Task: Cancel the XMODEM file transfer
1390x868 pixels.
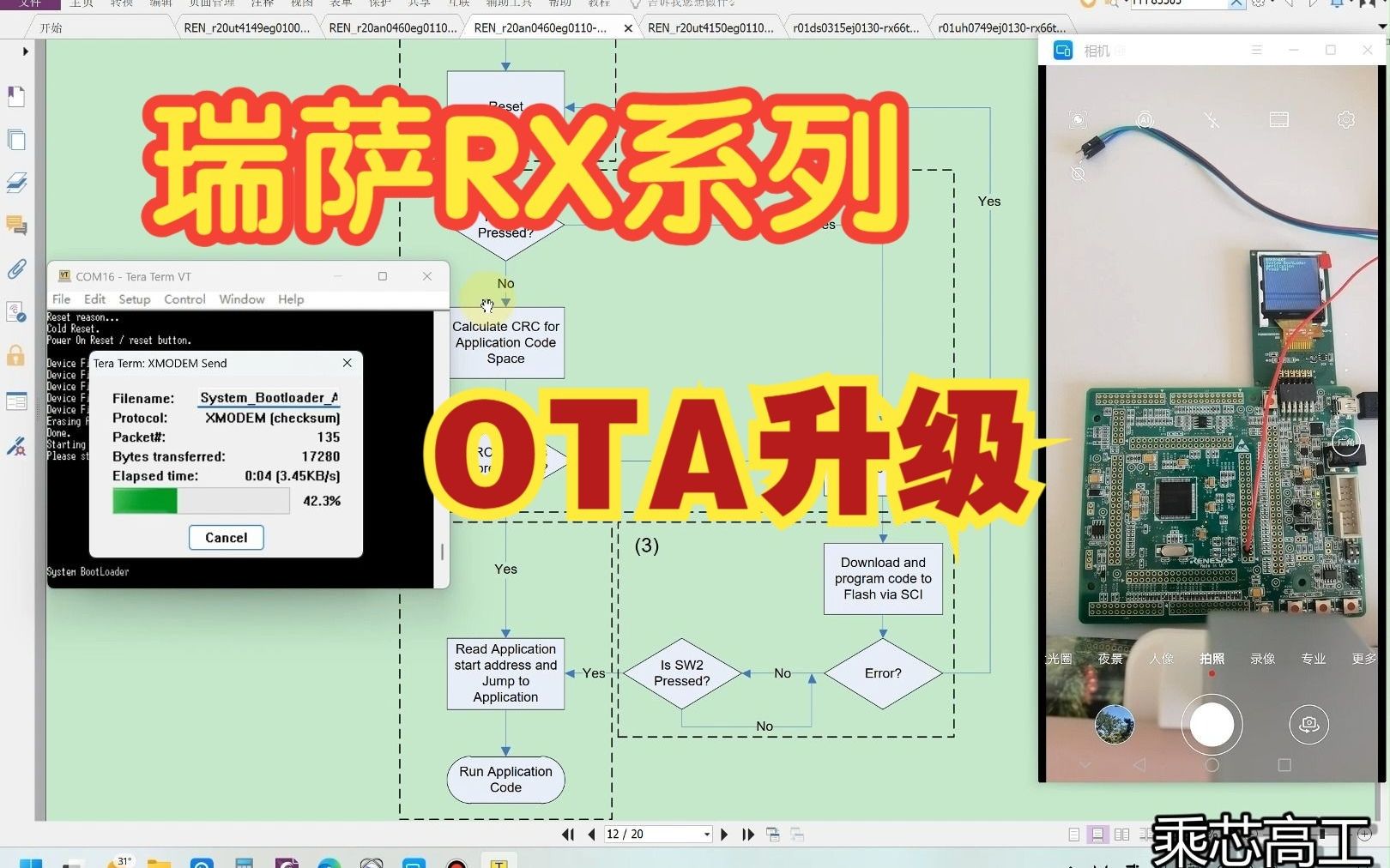Action: click(226, 537)
